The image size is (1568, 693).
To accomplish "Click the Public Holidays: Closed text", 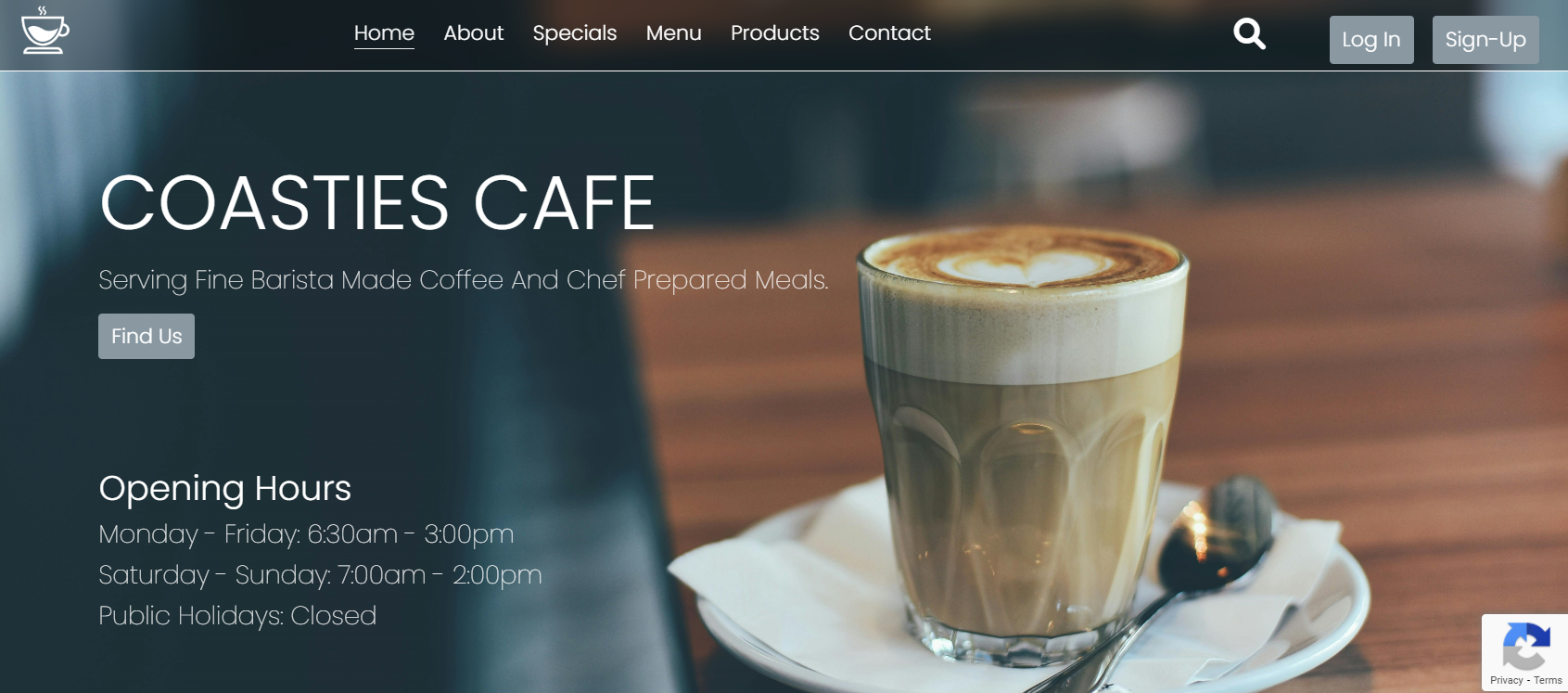I will (x=237, y=616).
